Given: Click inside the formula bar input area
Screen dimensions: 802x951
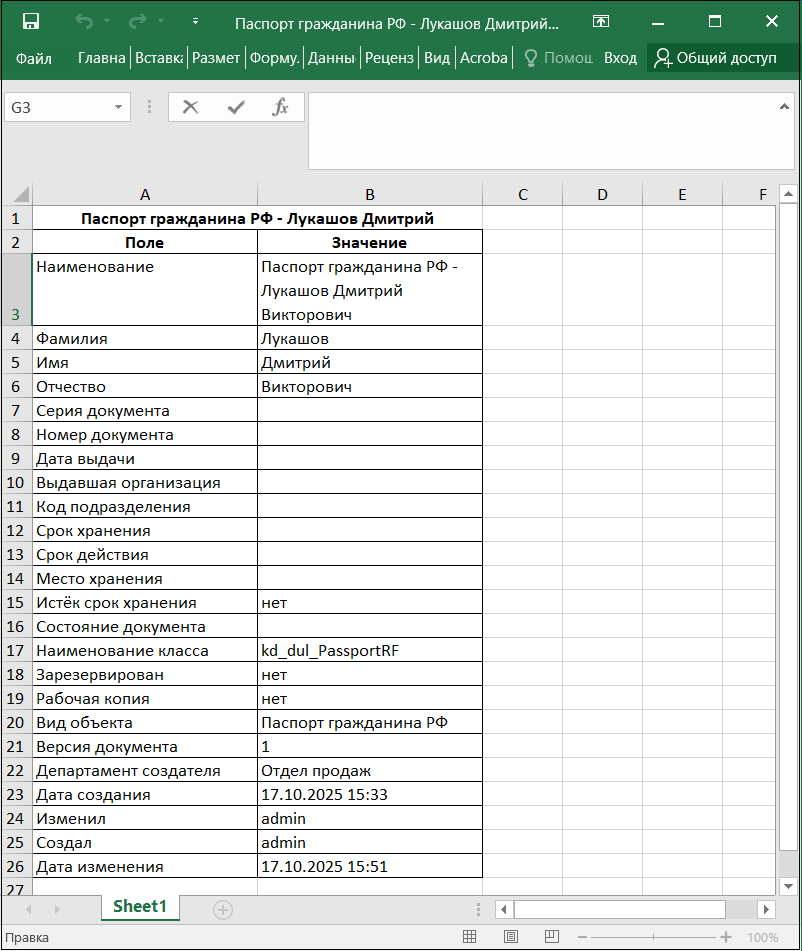Looking at the screenshot, I should tap(543, 131).
